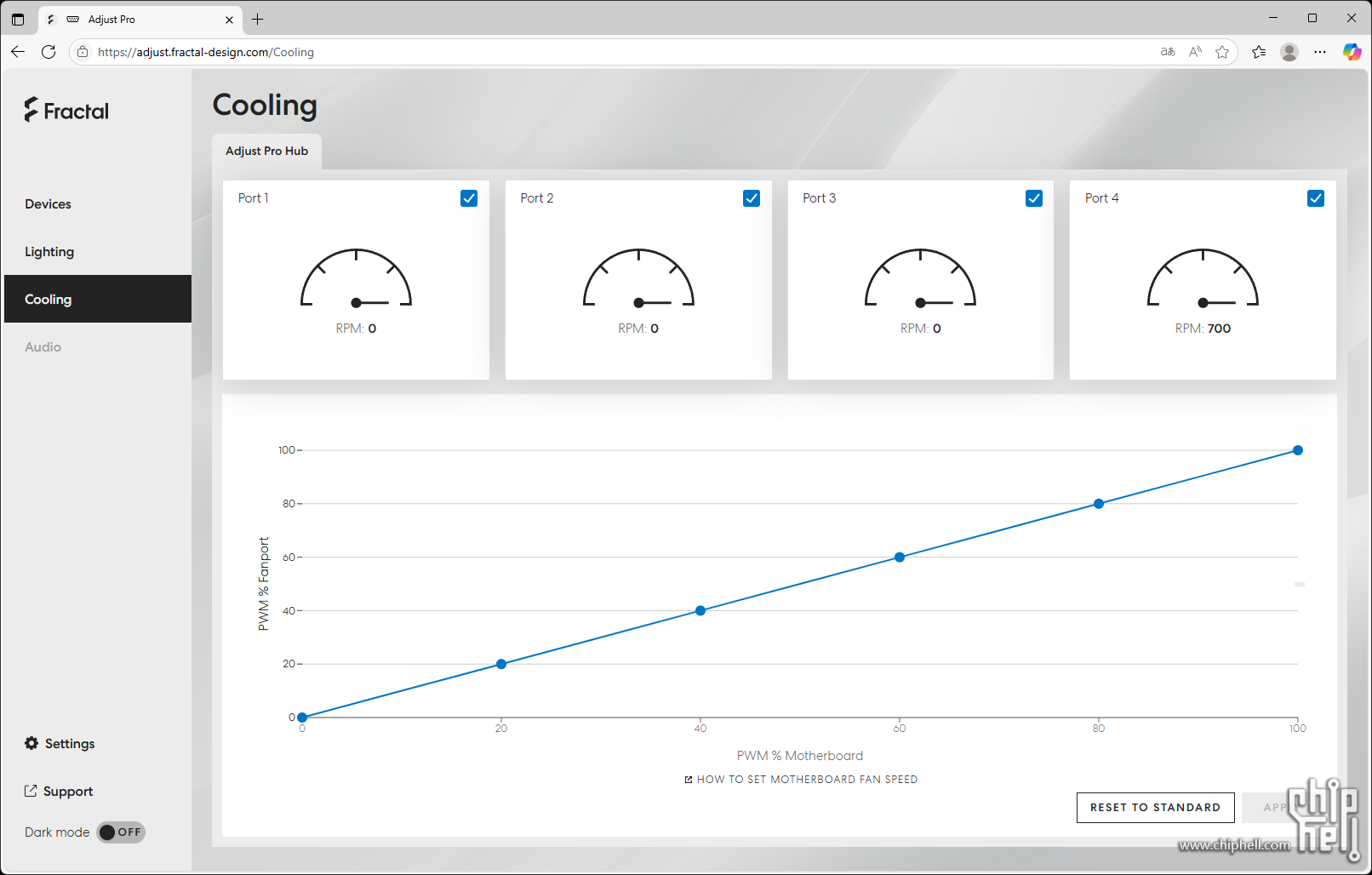This screenshot has height=875, width=1372.
Task: Select the Adjust Pro Hub tab
Action: 266,151
